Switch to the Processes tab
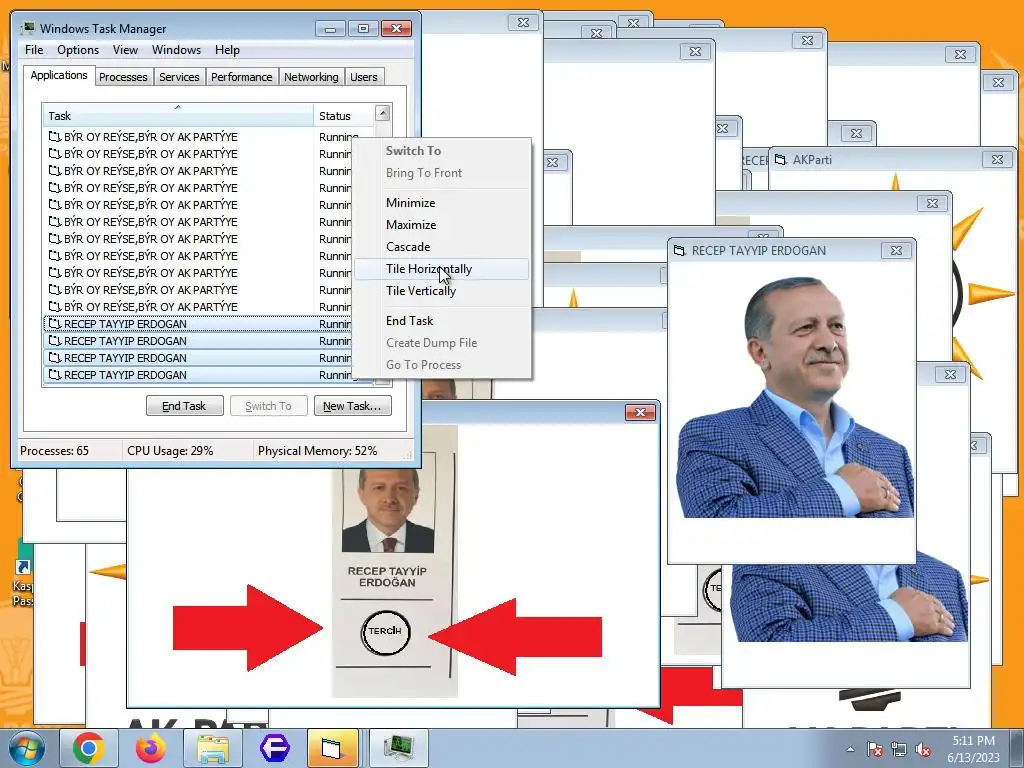 [x=123, y=77]
